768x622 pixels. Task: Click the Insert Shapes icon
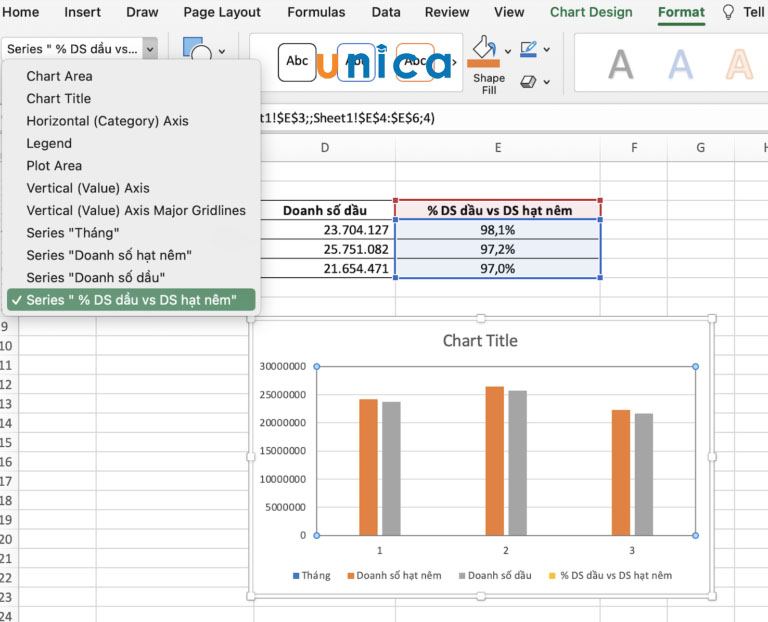click(196, 51)
